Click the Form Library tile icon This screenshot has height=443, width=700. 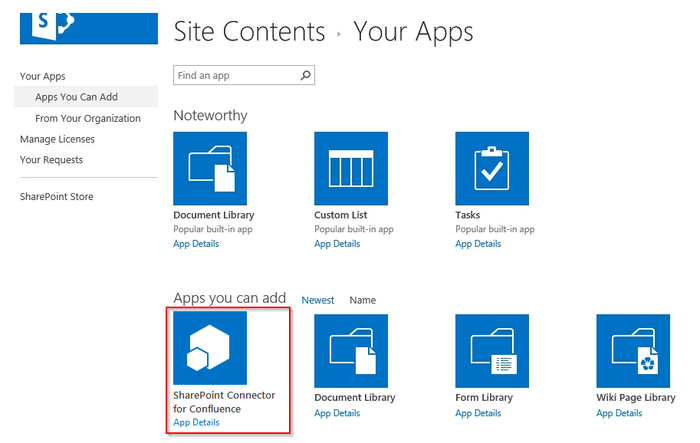tap(492, 349)
